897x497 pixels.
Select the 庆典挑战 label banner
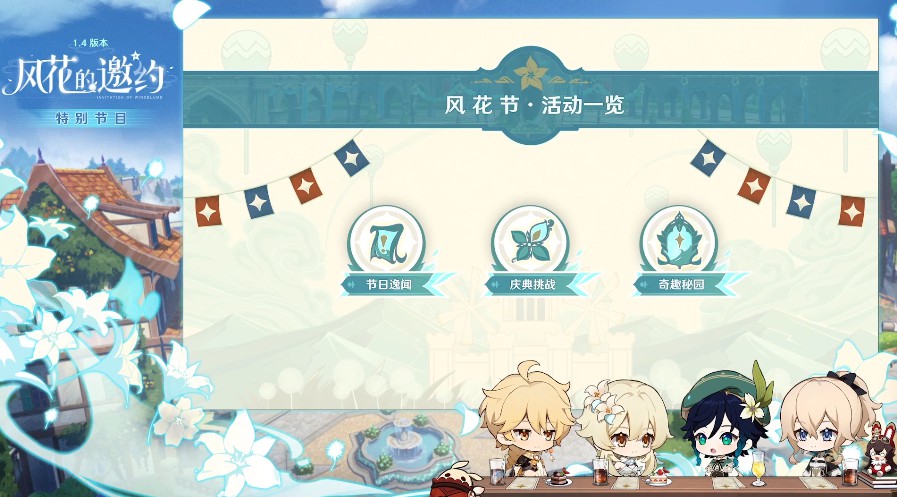(531, 284)
